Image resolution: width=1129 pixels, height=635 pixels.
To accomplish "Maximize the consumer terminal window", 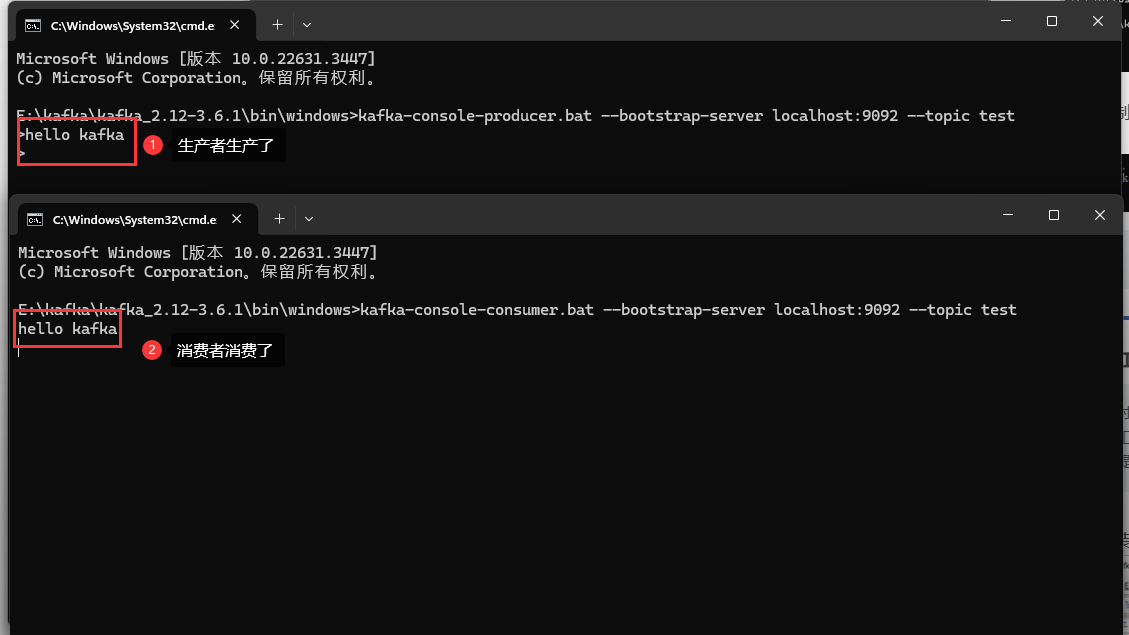I will click(1052, 214).
